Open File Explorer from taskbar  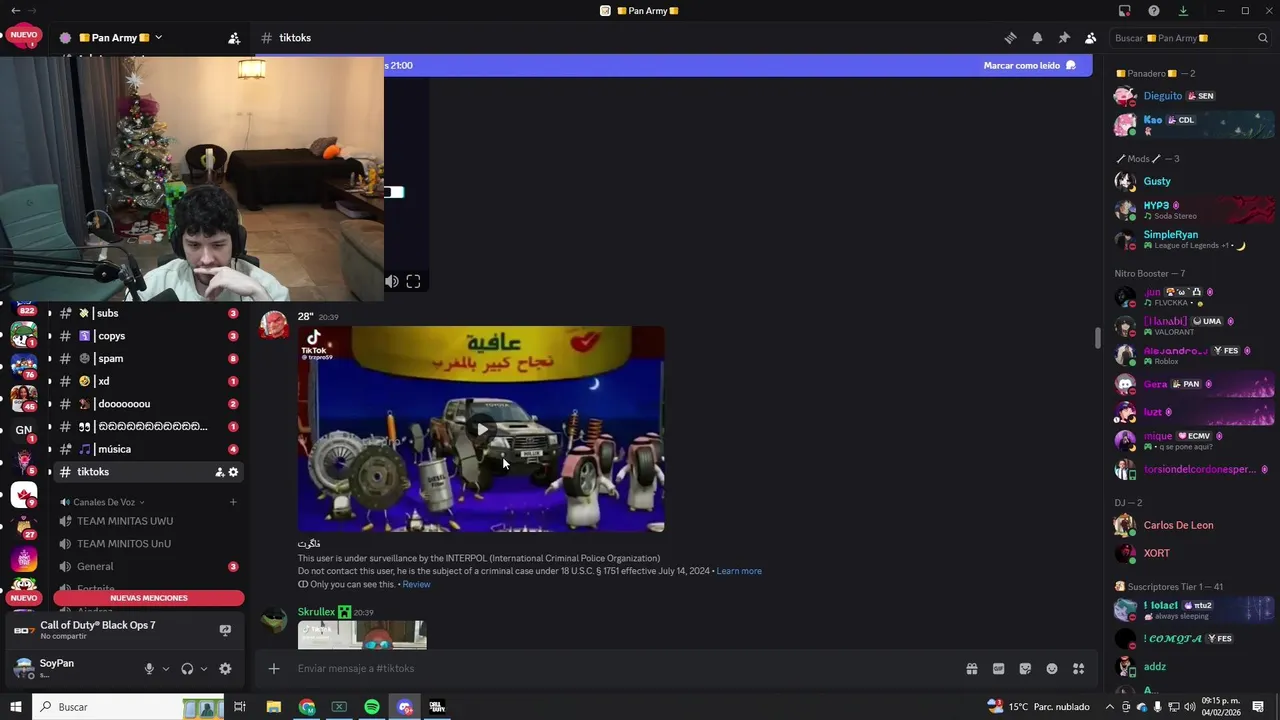point(273,707)
